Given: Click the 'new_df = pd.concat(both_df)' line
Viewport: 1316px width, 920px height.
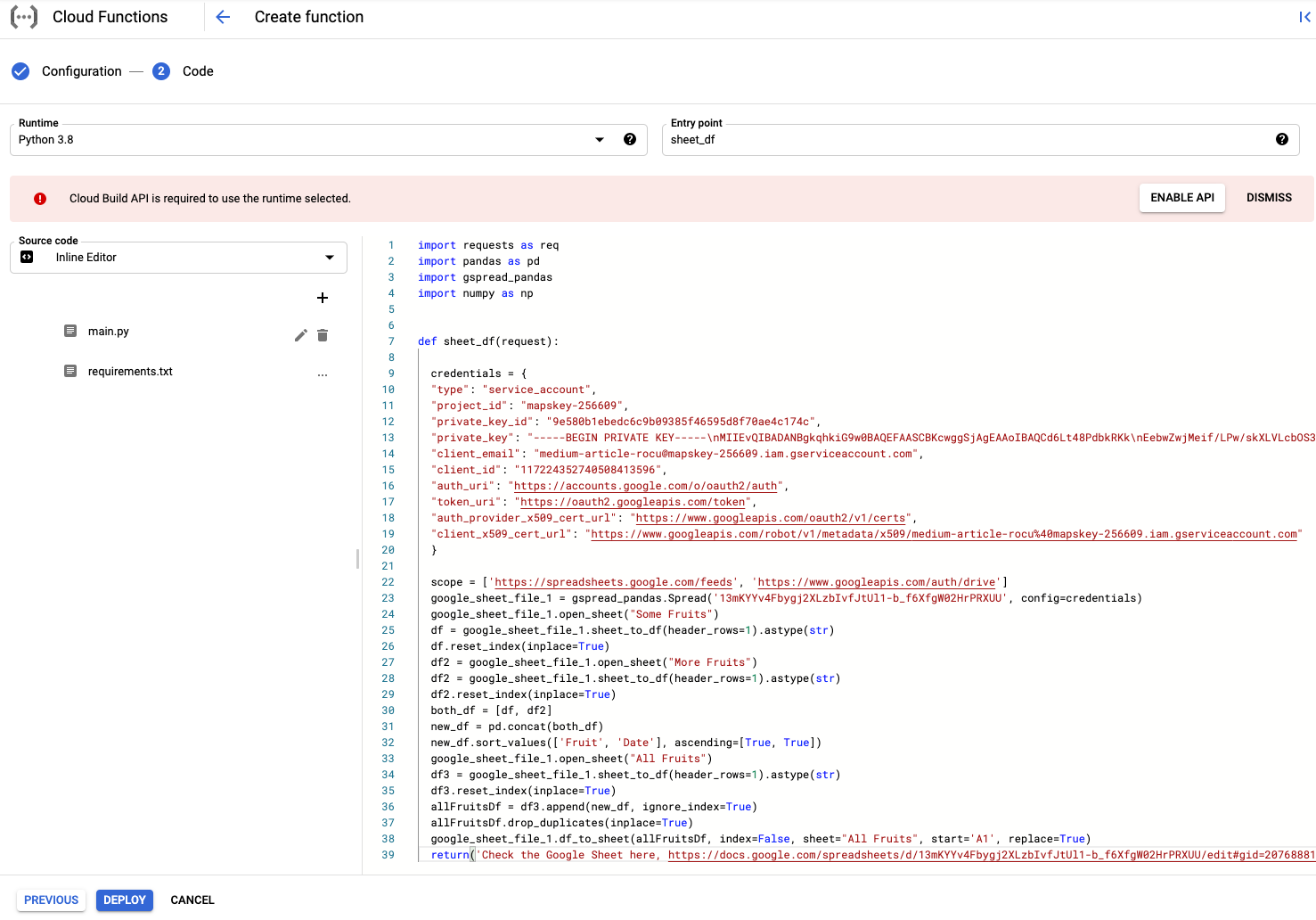Looking at the screenshot, I should [517, 727].
